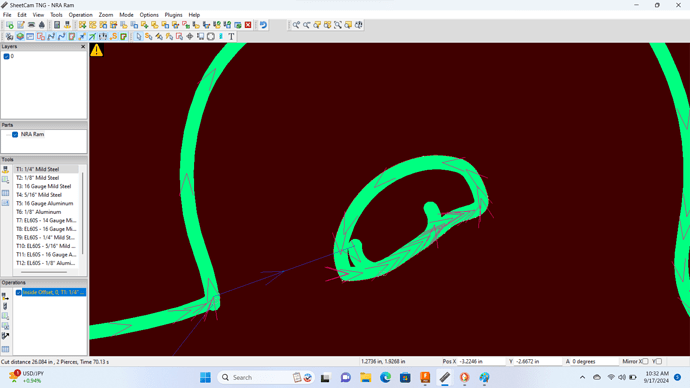Open the File menu
This screenshot has height=388, width=690.
point(7,15)
